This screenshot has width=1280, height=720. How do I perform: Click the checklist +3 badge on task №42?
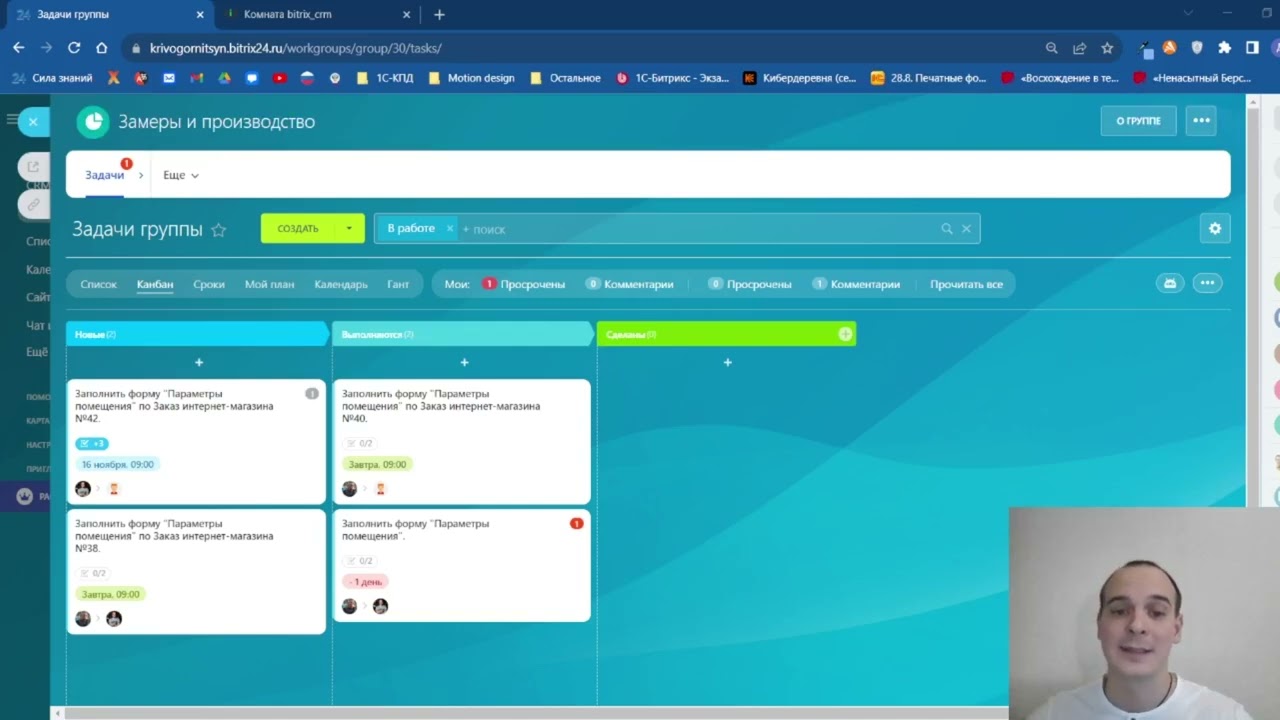click(x=91, y=443)
